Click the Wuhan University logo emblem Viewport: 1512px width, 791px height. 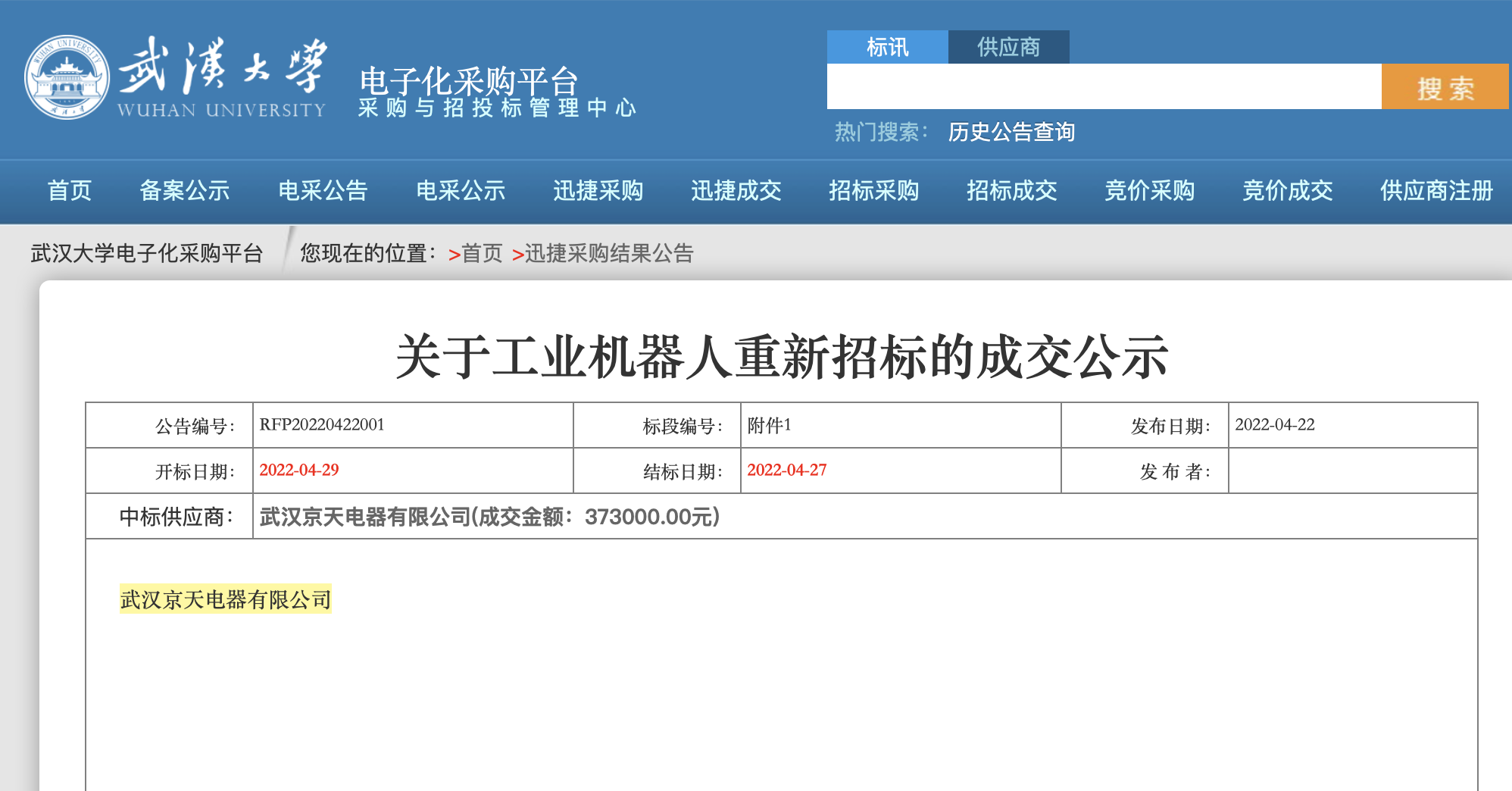(x=67, y=77)
